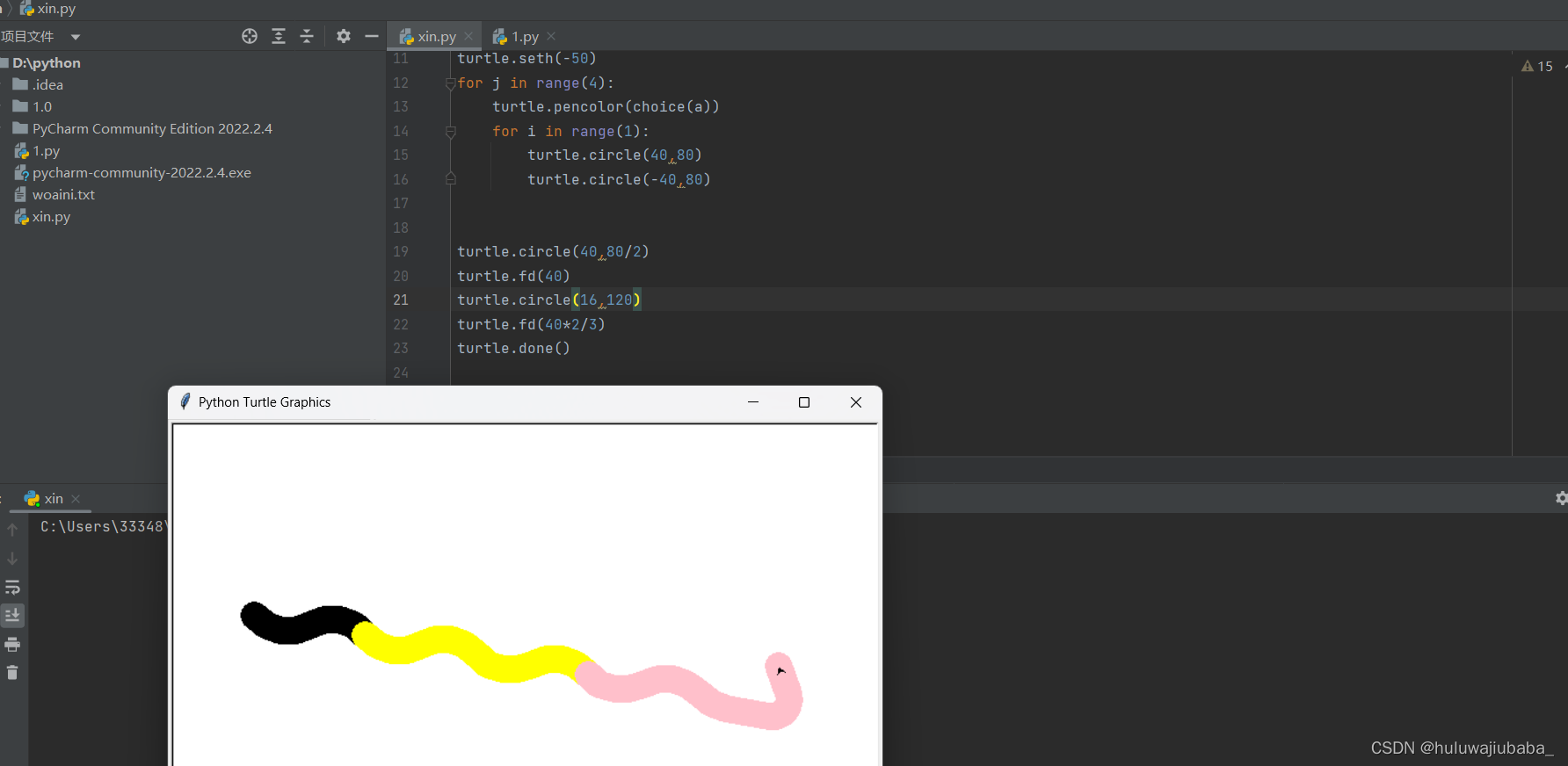
Task: Select woaini.txt in project tree
Action: 63,195
